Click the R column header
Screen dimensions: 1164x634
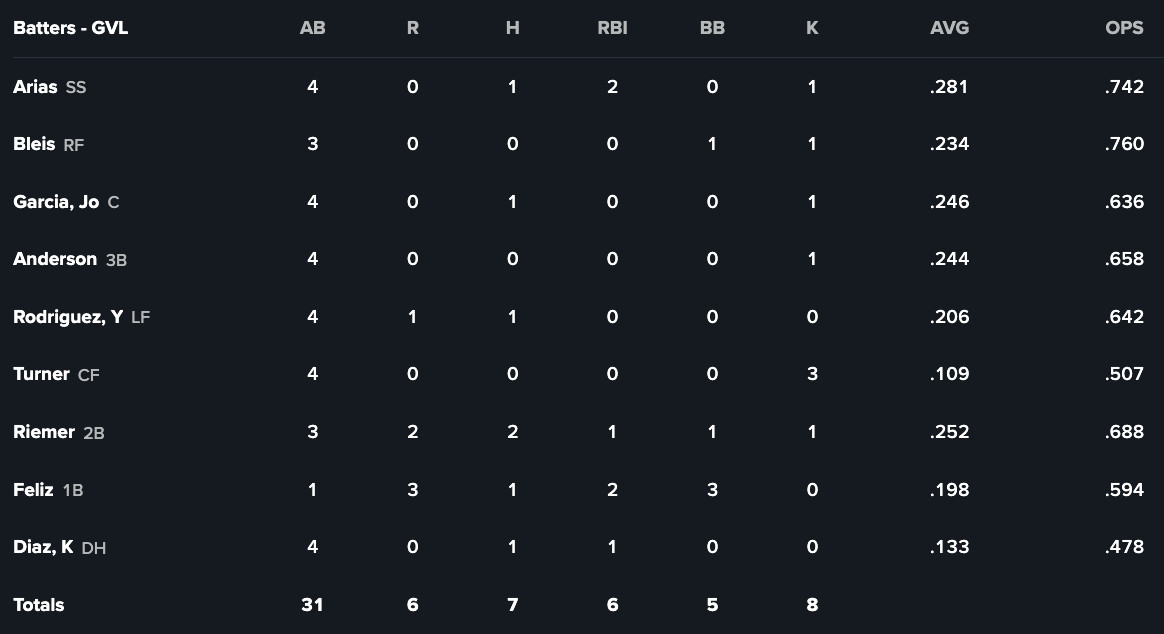(x=412, y=28)
